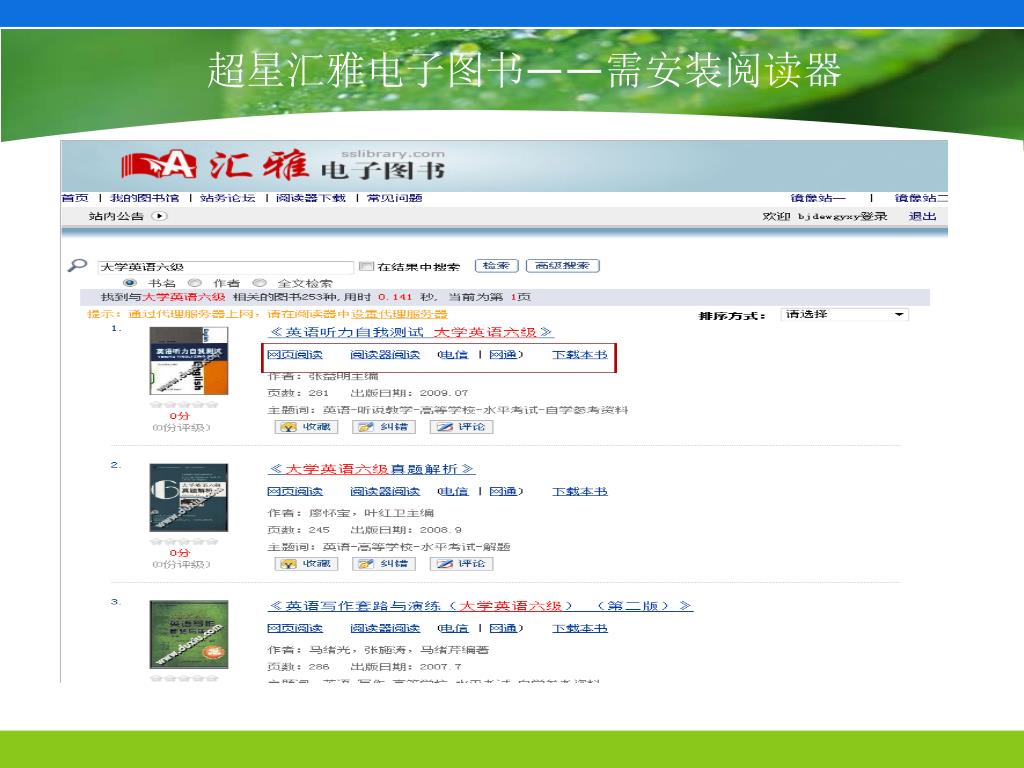This screenshot has width=1024, height=768.
Task: Open 我的图书馆 menu item
Action: click(x=144, y=198)
